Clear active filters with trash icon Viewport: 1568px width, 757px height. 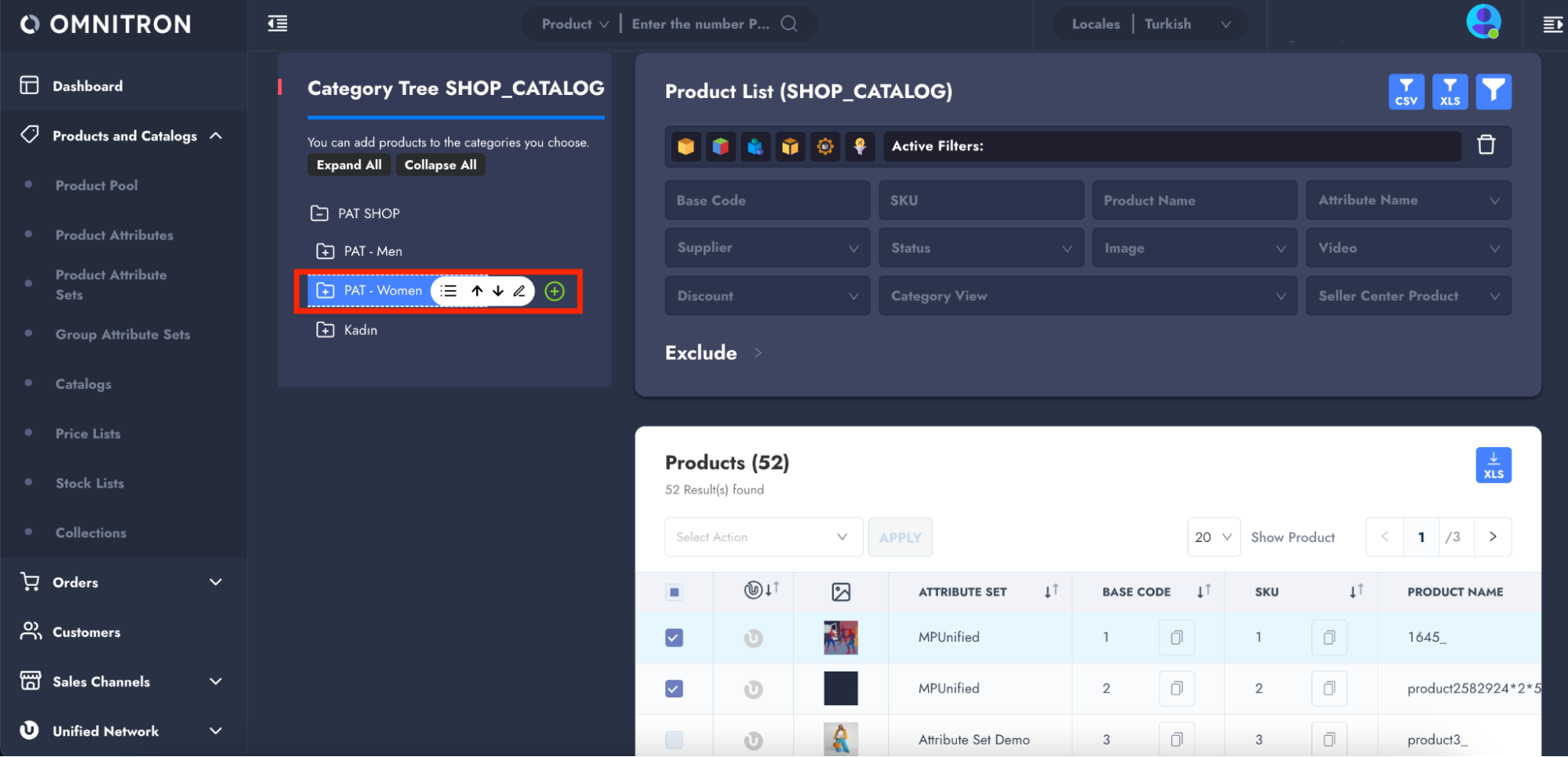[x=1486, y=145]
